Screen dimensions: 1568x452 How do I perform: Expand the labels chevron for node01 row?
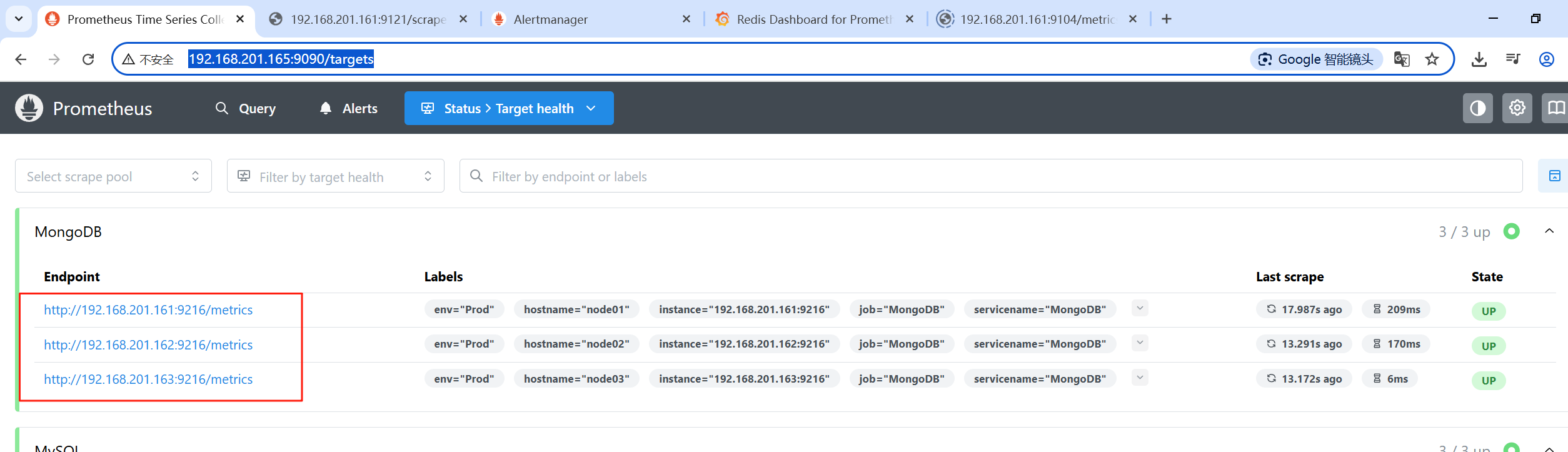pos(1140,308)
